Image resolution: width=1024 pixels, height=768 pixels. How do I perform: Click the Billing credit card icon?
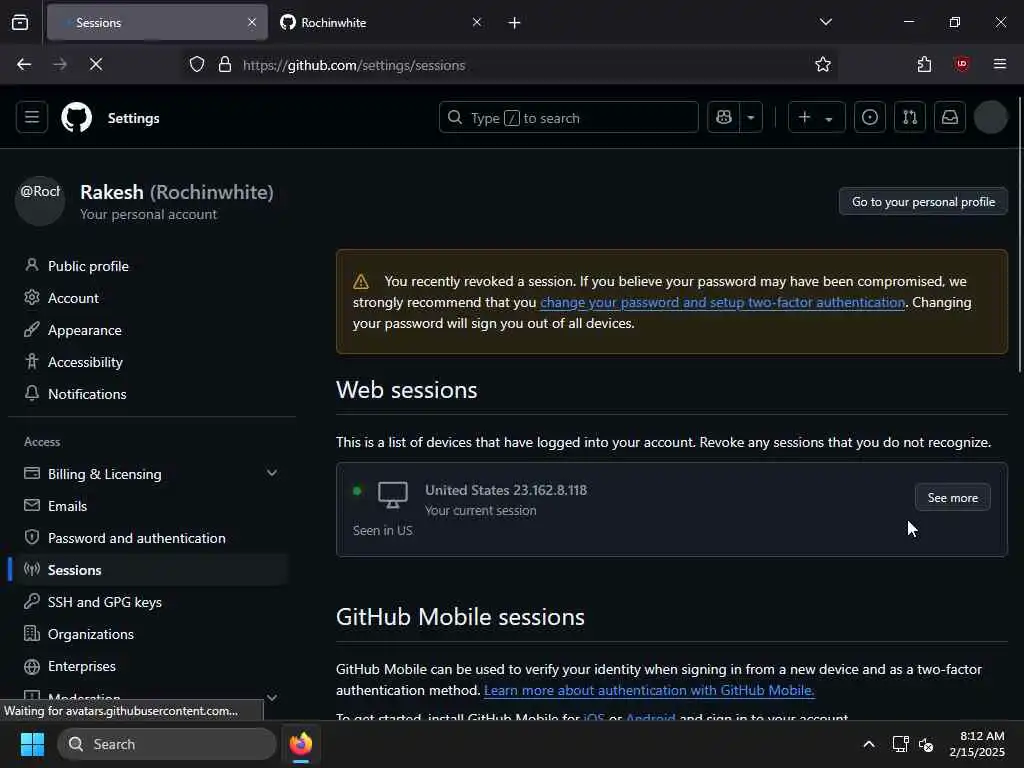pyautogui.click(x=31, y=473)
